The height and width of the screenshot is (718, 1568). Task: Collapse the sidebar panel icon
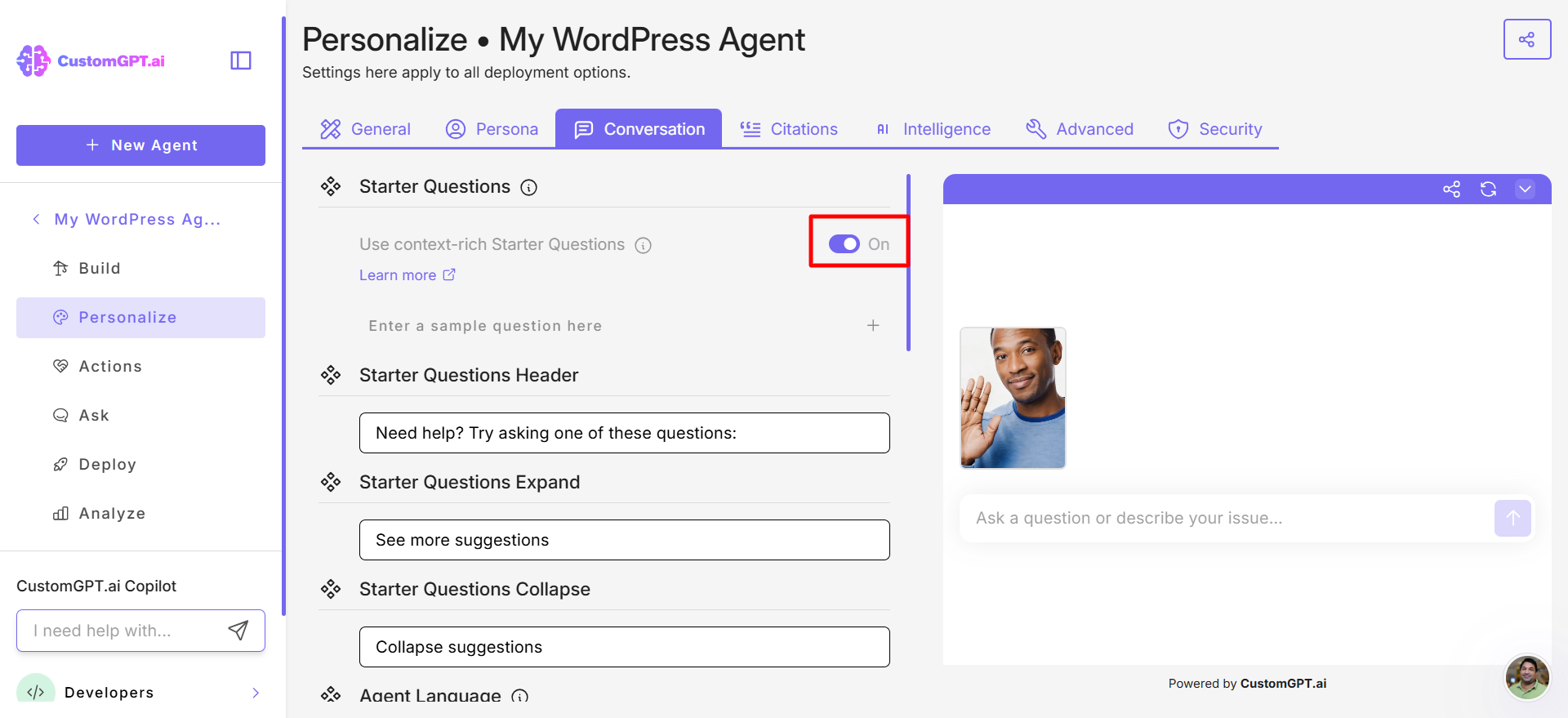(241, 60)
